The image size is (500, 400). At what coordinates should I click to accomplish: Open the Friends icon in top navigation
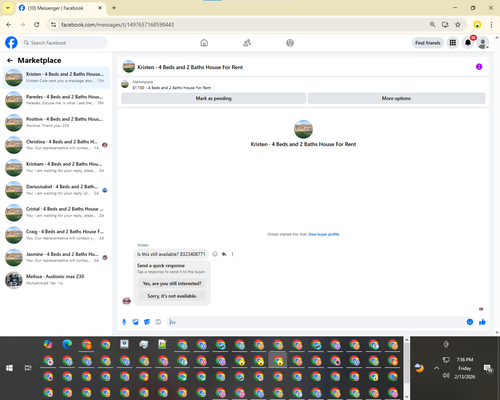(x=247, y=43)
